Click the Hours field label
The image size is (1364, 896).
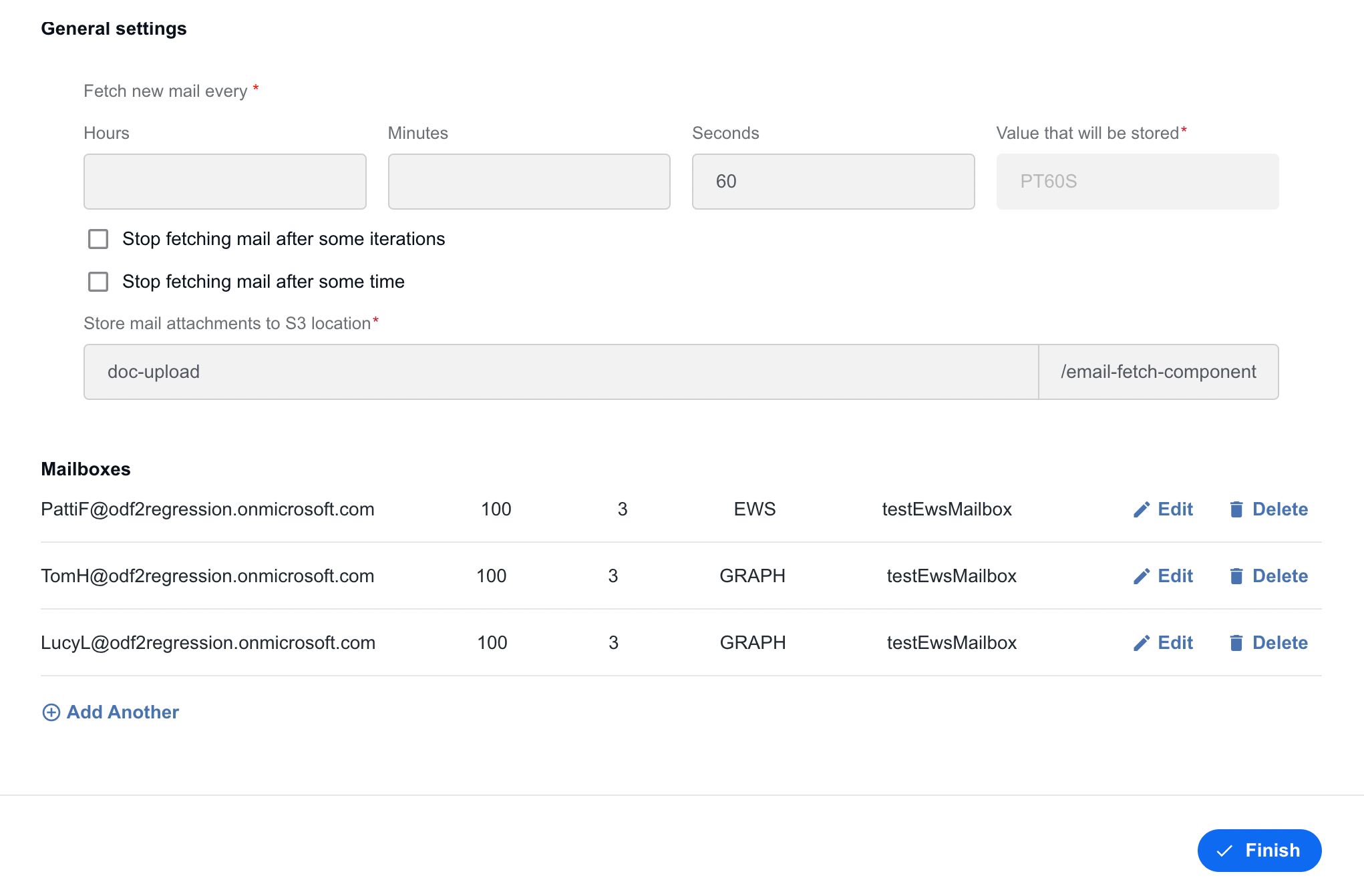coord(106,134)
